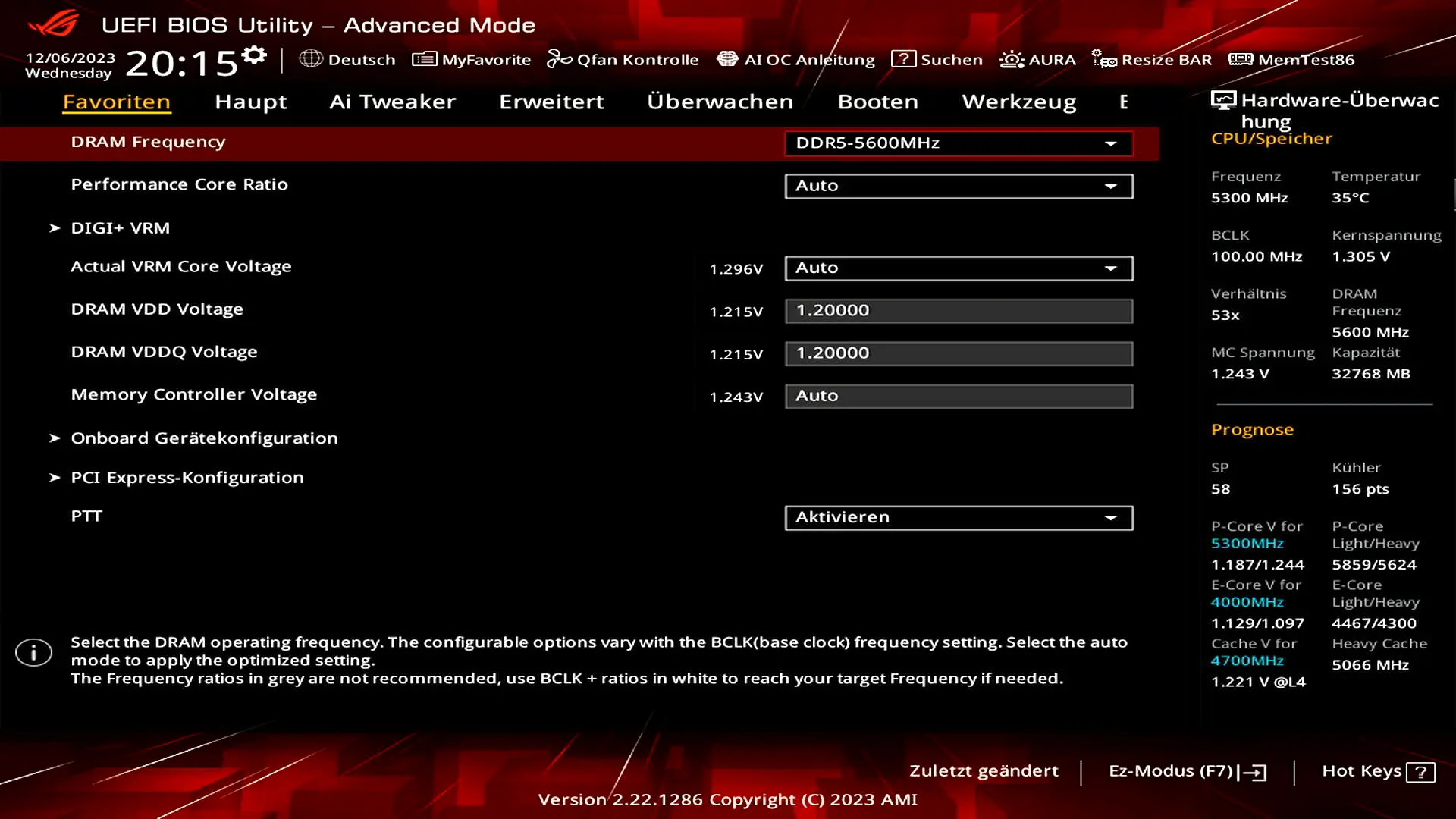Open DRAM Frequency dropdown
Viewport: 1456px width, 819px height.
(959, 143)
